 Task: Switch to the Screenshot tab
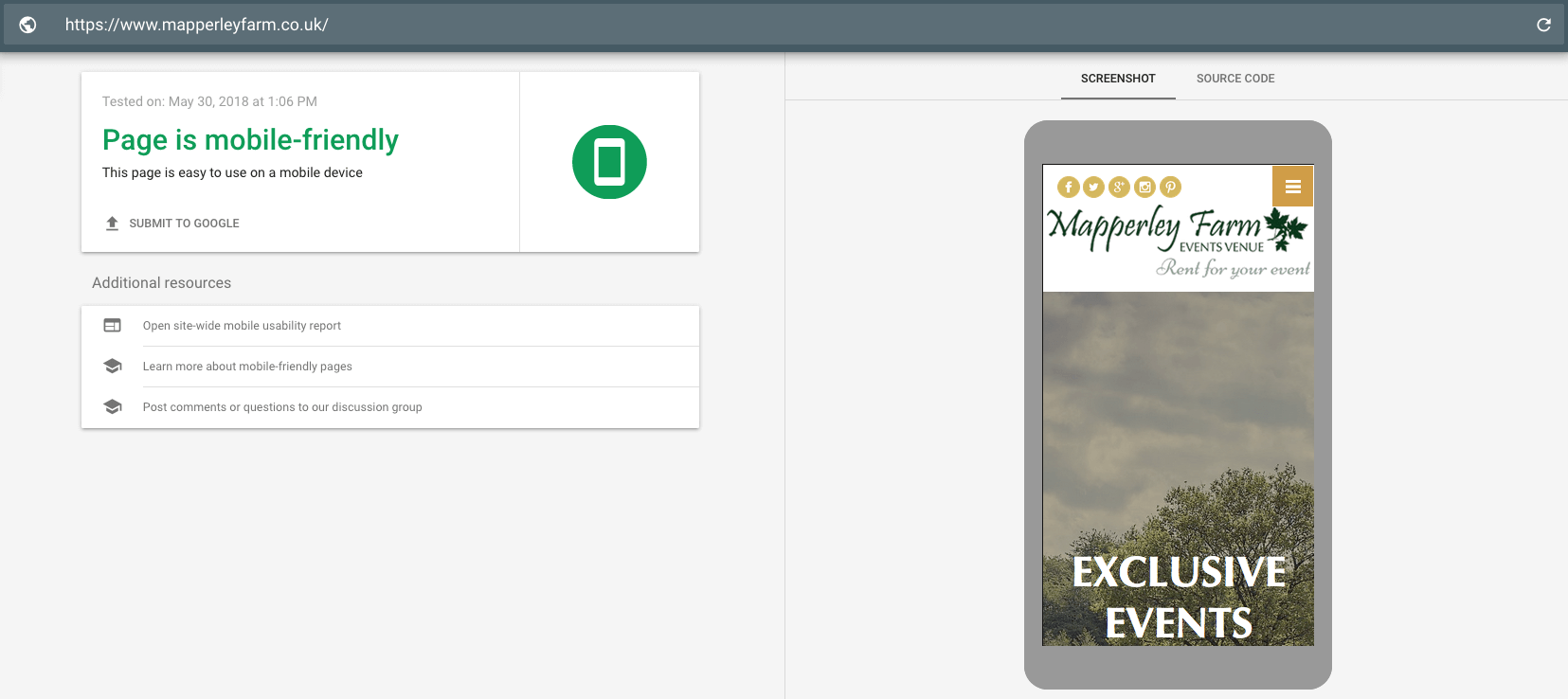[1118, 79]
